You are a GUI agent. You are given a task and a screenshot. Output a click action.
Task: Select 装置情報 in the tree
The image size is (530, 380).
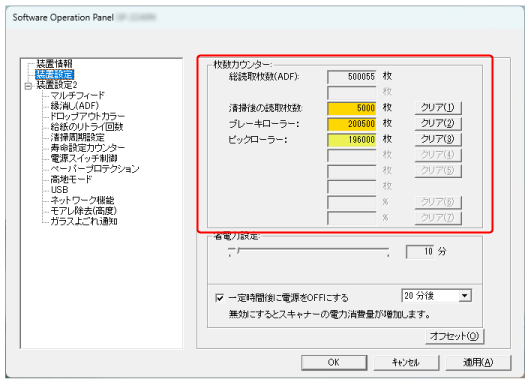pos(54,63)
